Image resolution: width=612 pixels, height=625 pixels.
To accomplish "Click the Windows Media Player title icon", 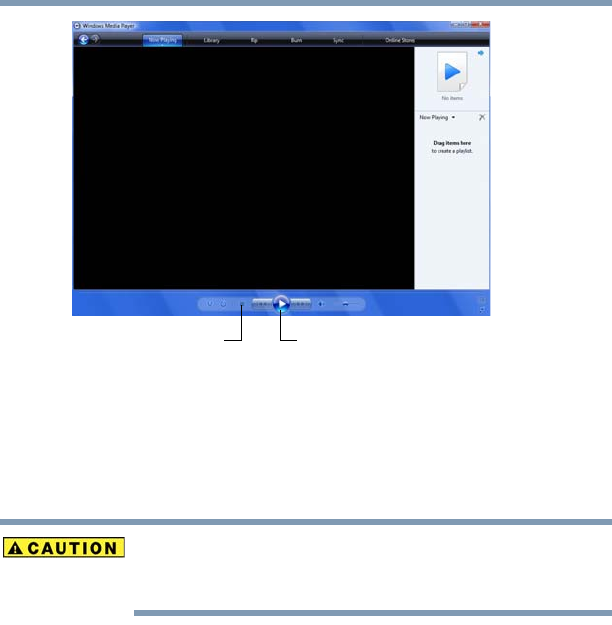I will [77, 26].
